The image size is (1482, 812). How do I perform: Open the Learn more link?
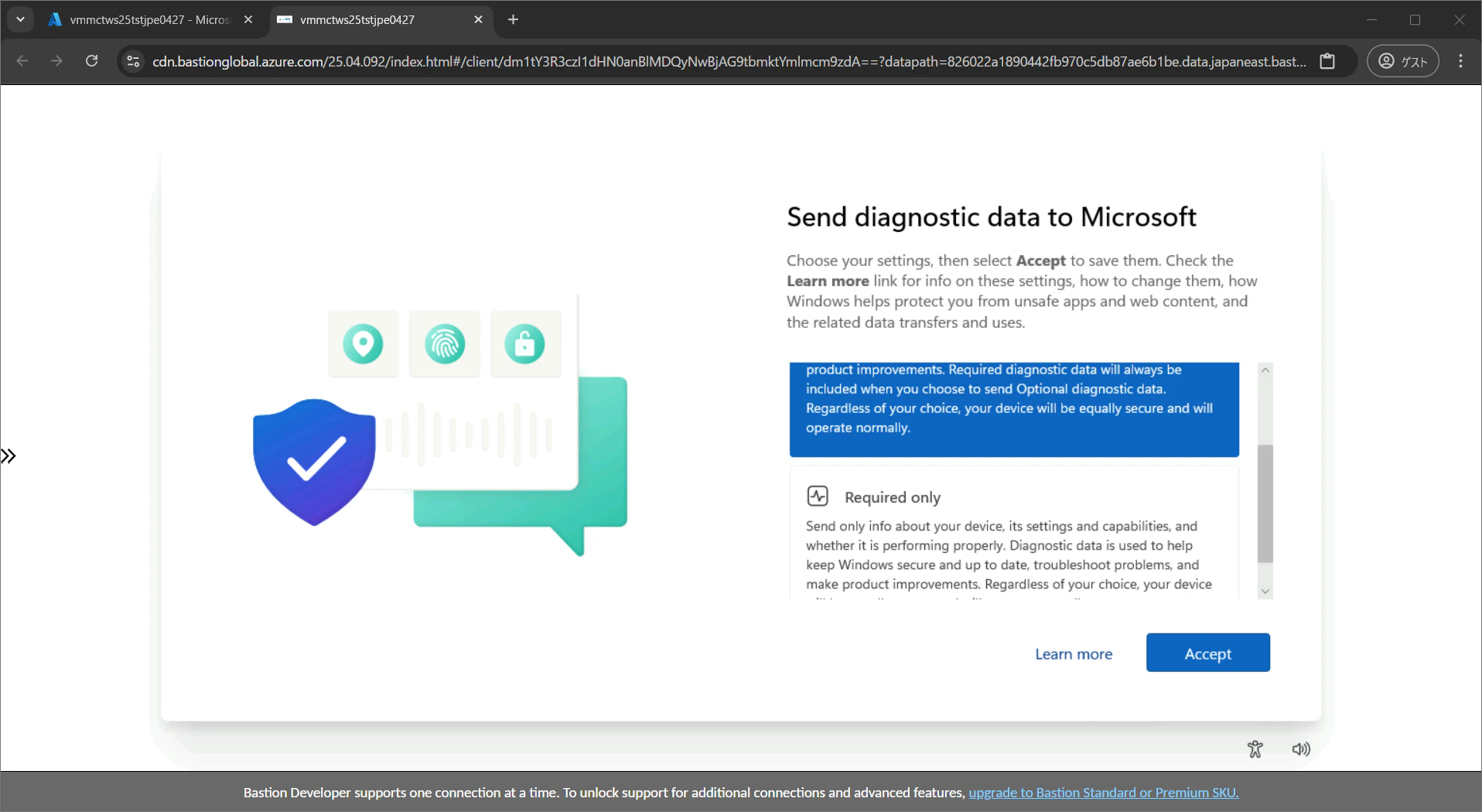click(x=1074, y=654)
